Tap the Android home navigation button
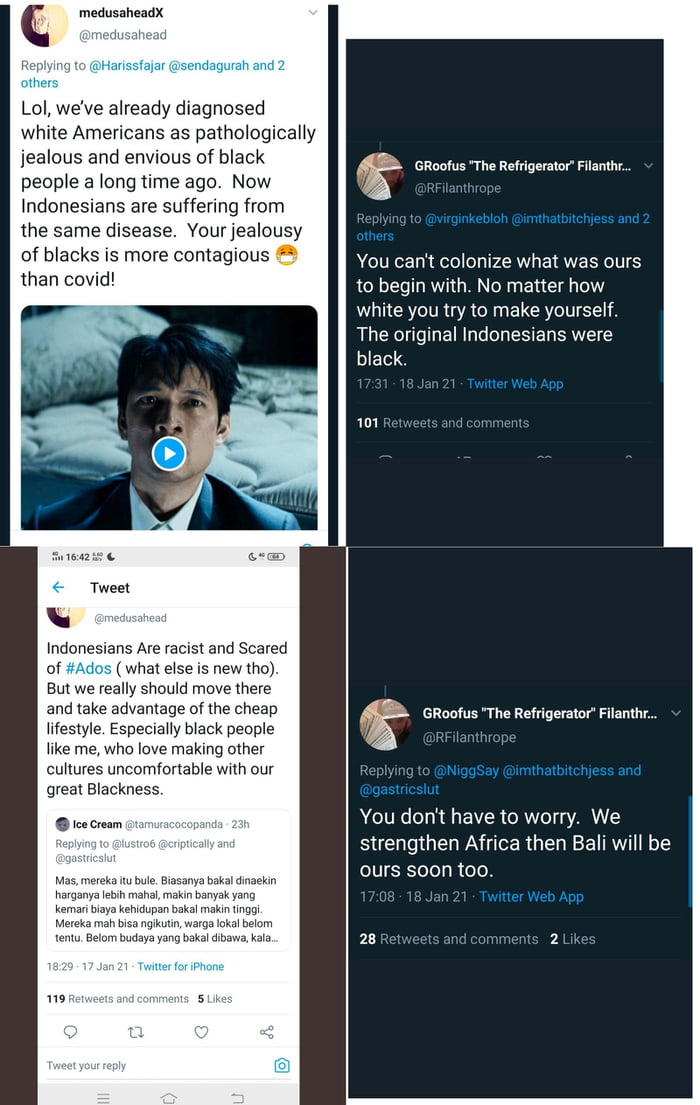This screenshot has width=700, height=1105. [x=169, y=1097]
